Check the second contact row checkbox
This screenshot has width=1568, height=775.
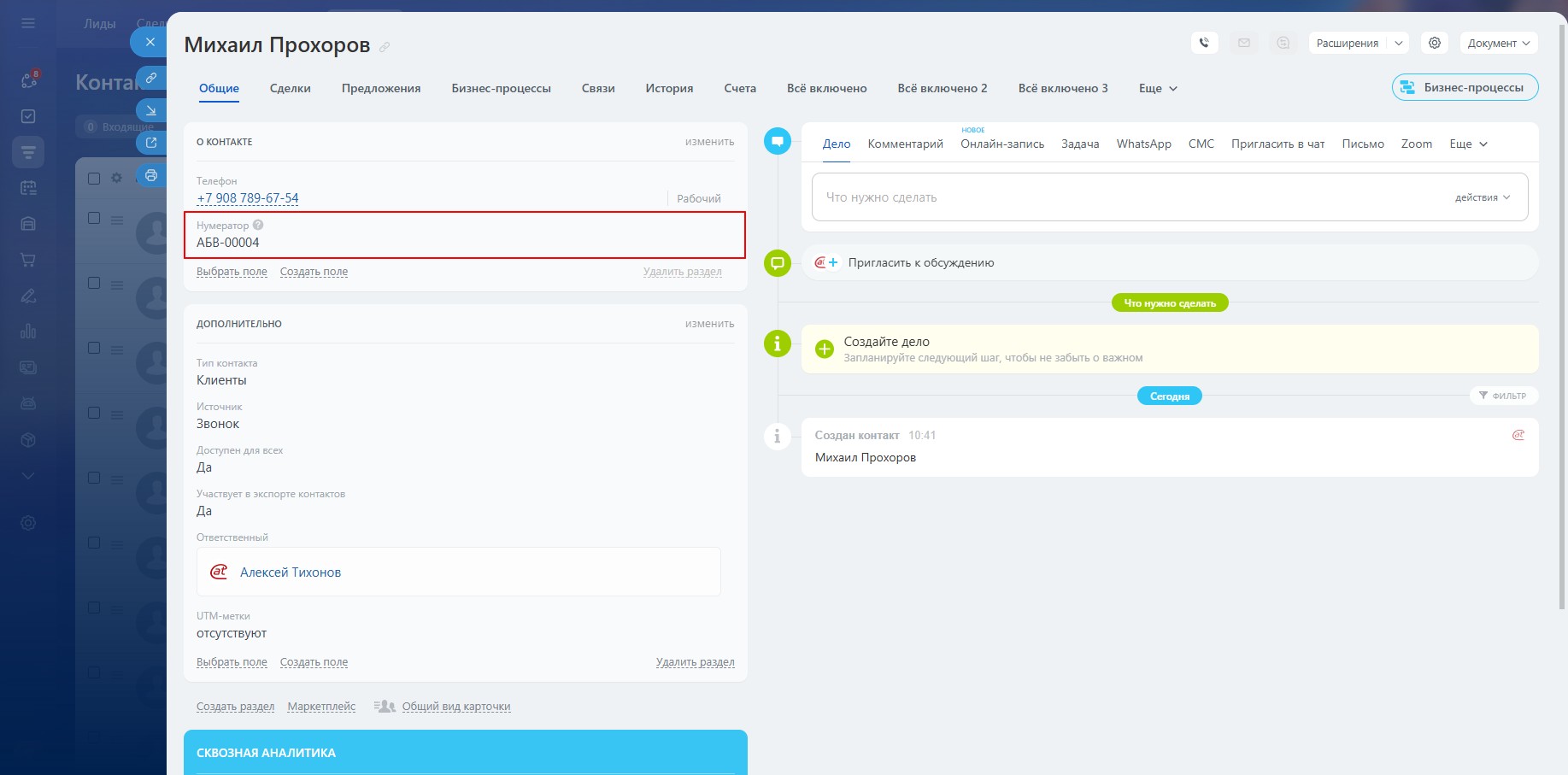pos(94,283)
